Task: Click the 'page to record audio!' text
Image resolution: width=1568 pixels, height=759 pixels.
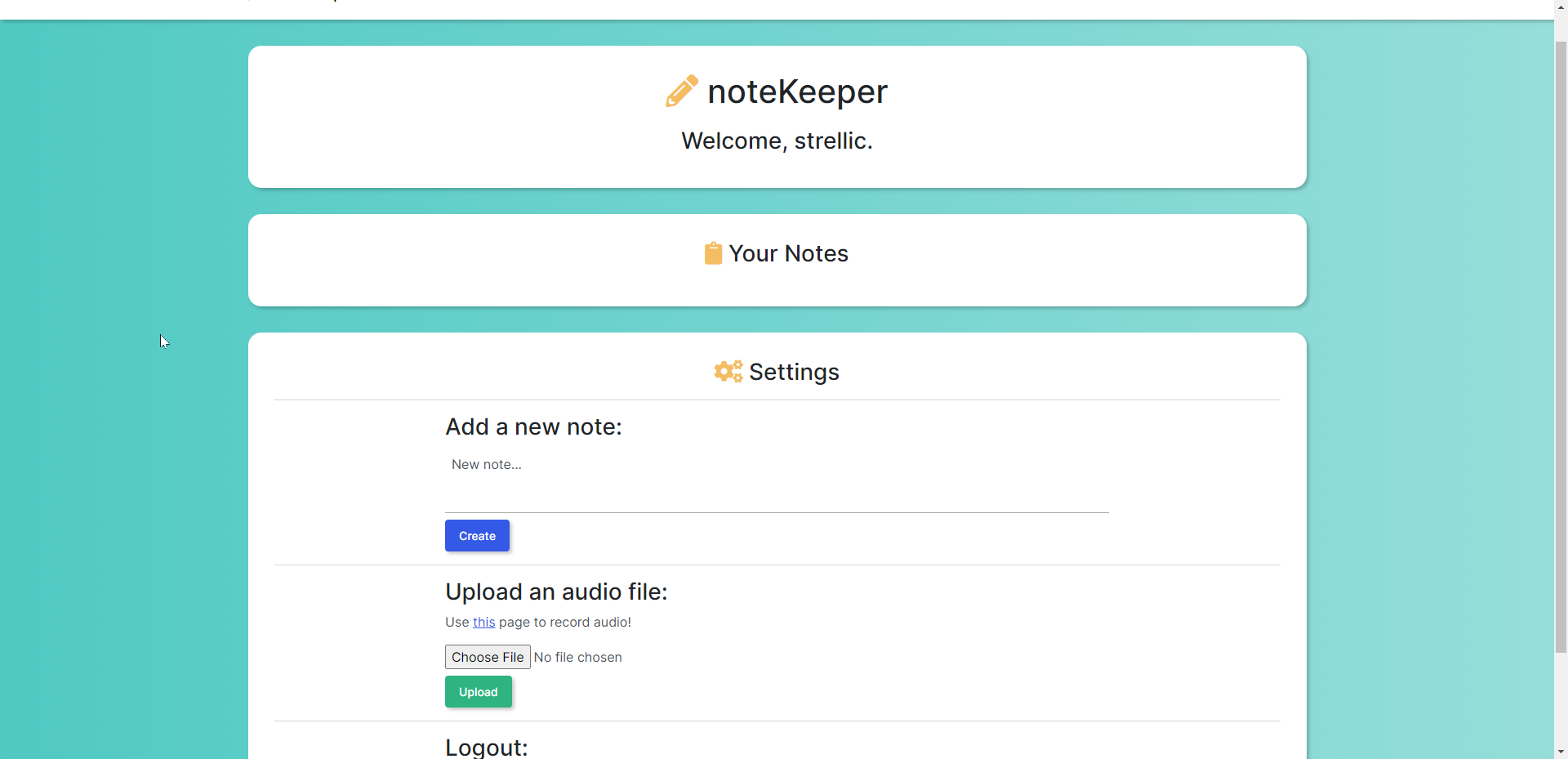Action: tap(565, 623)
